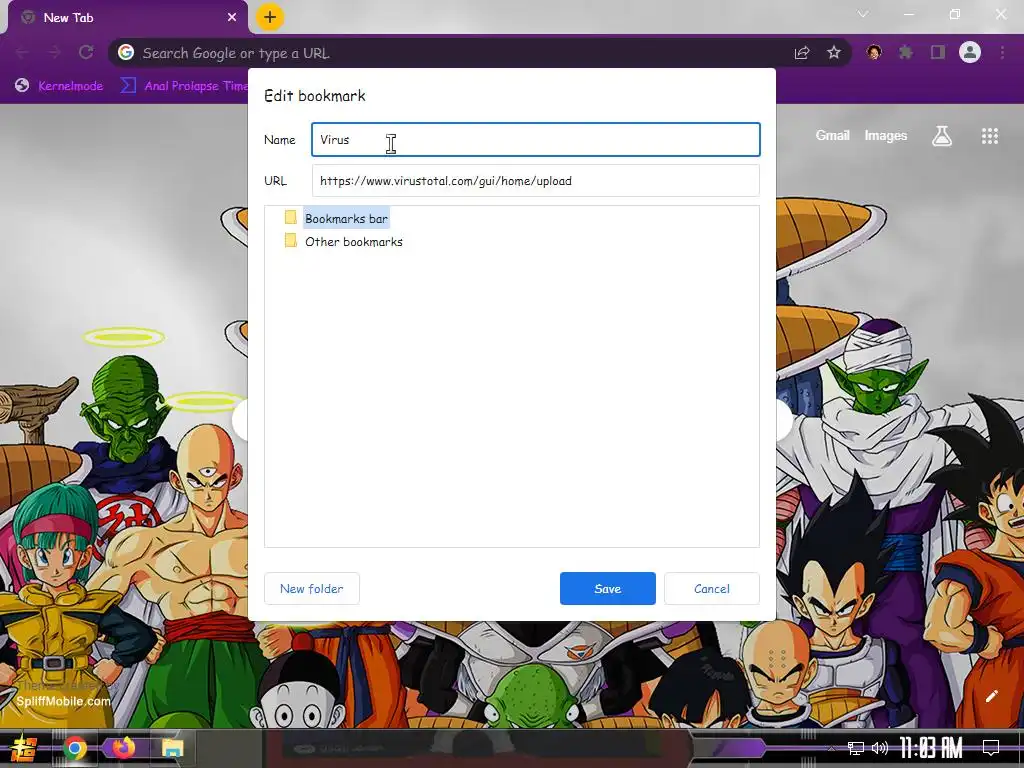1024x768 pixels.
Task: Click the Search Labs flask icon
Action: click(942, 136)
